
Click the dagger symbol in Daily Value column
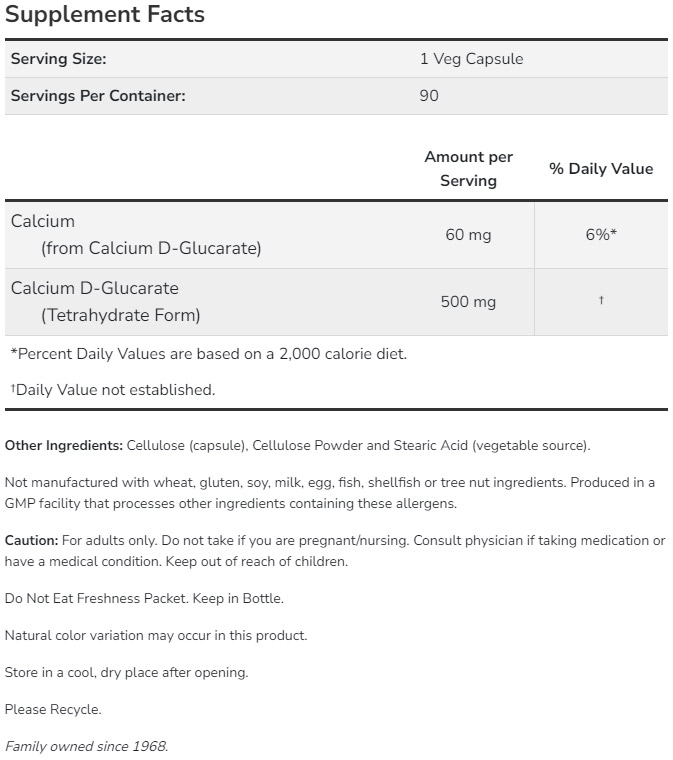click(x=600, y=301)
